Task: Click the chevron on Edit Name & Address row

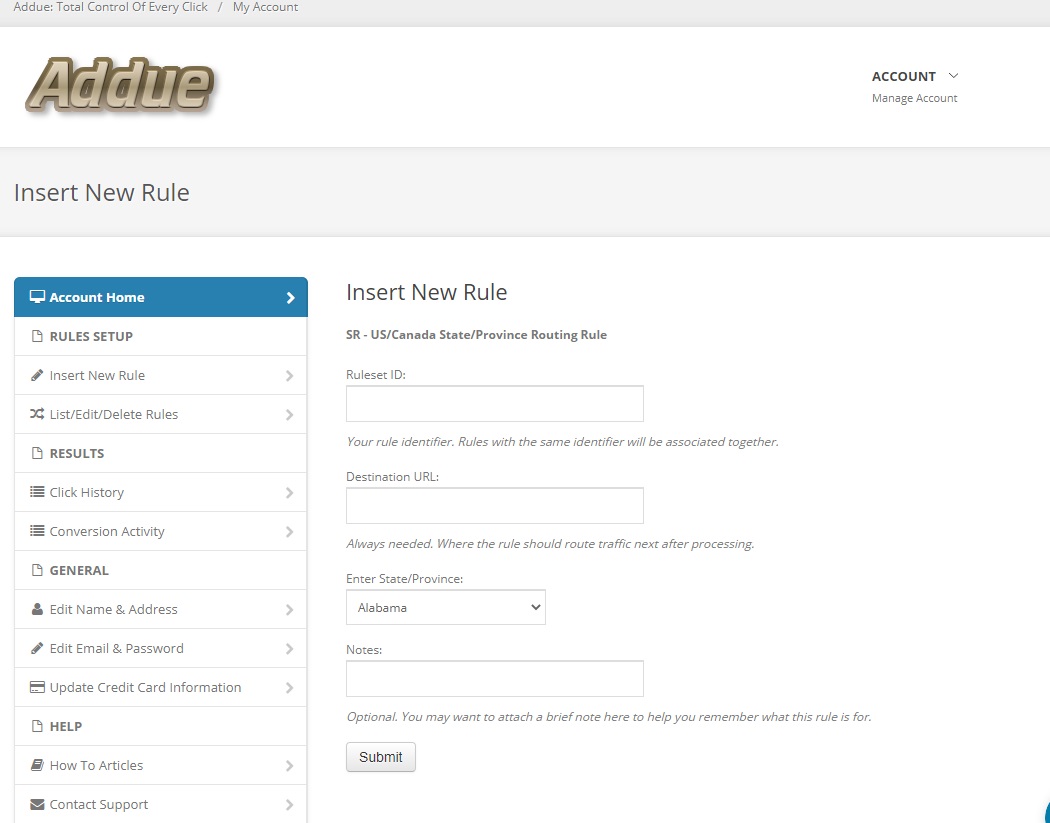Action: 289,609
